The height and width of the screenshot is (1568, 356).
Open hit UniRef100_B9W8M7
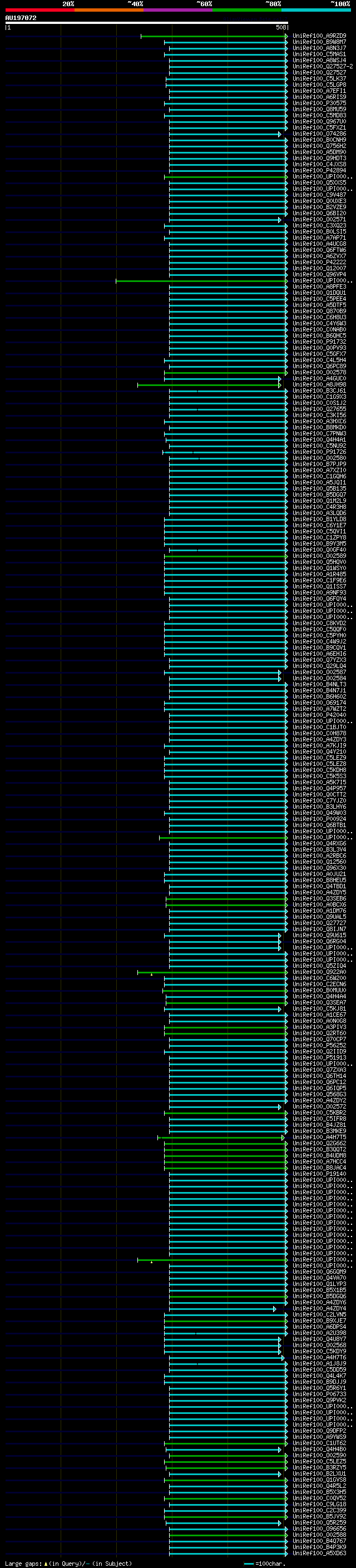(x=319, y=42)
